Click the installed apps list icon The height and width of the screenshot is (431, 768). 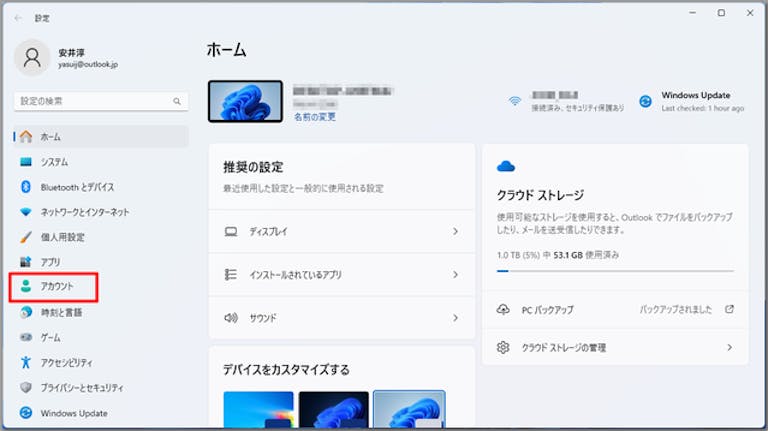click(231, 274)
